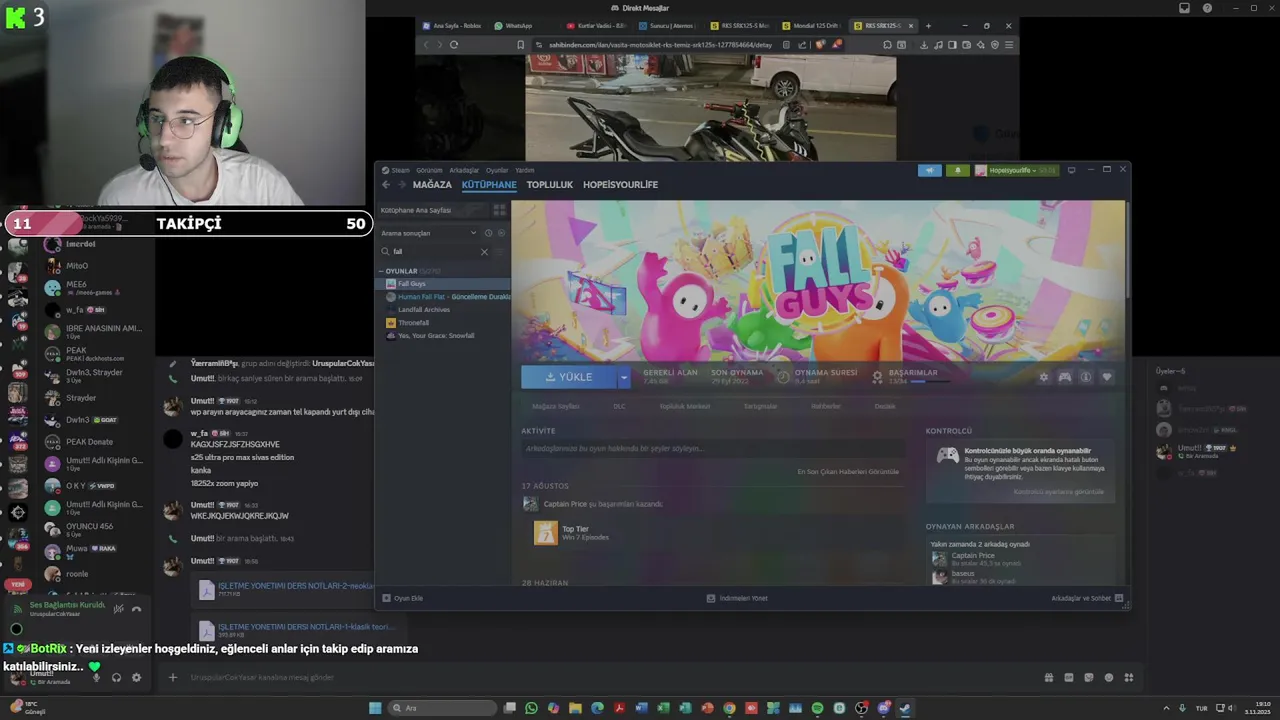Image resolution: width=1280 pixels, height=720 pixels.
Task: Toggle Discord headphone deafen
Action: click(x=116, y=678)
